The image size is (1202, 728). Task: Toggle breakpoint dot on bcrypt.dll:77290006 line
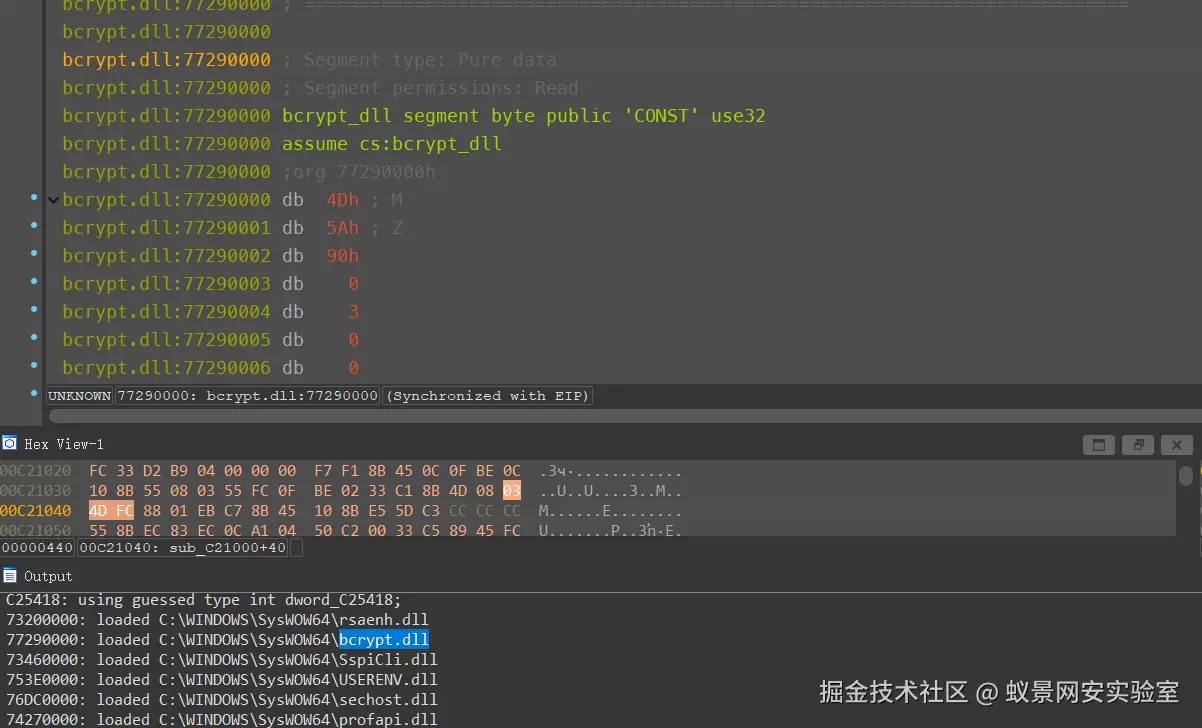(x=34, y=366)
